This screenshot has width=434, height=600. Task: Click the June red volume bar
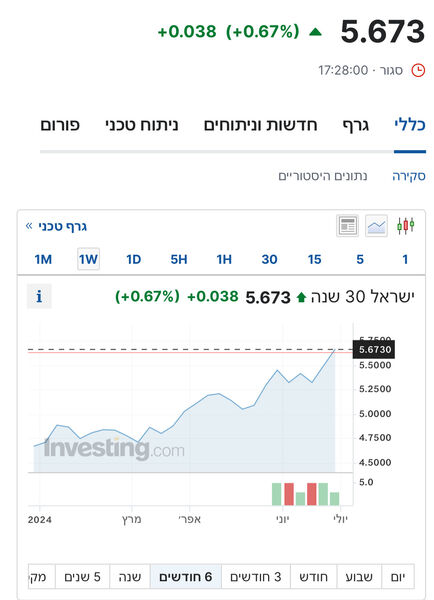(289, 494)
